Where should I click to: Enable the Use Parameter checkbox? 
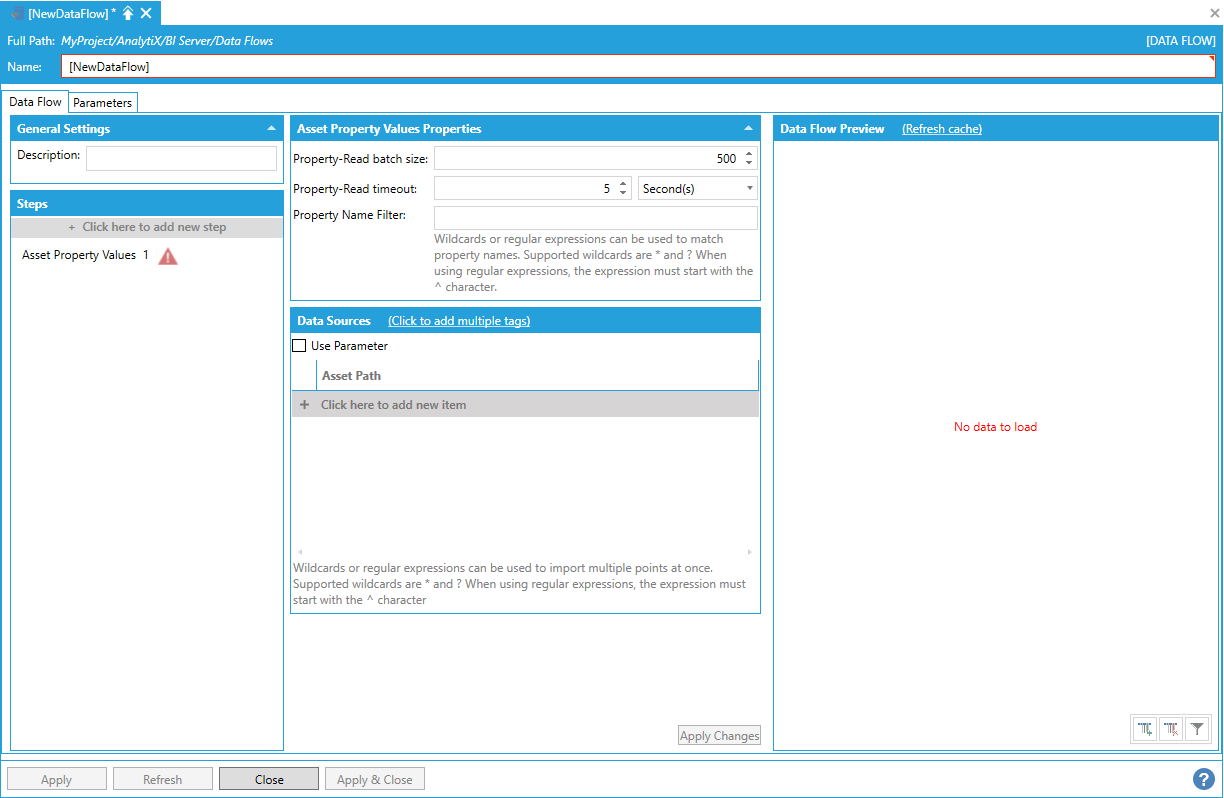coord(299,346)
